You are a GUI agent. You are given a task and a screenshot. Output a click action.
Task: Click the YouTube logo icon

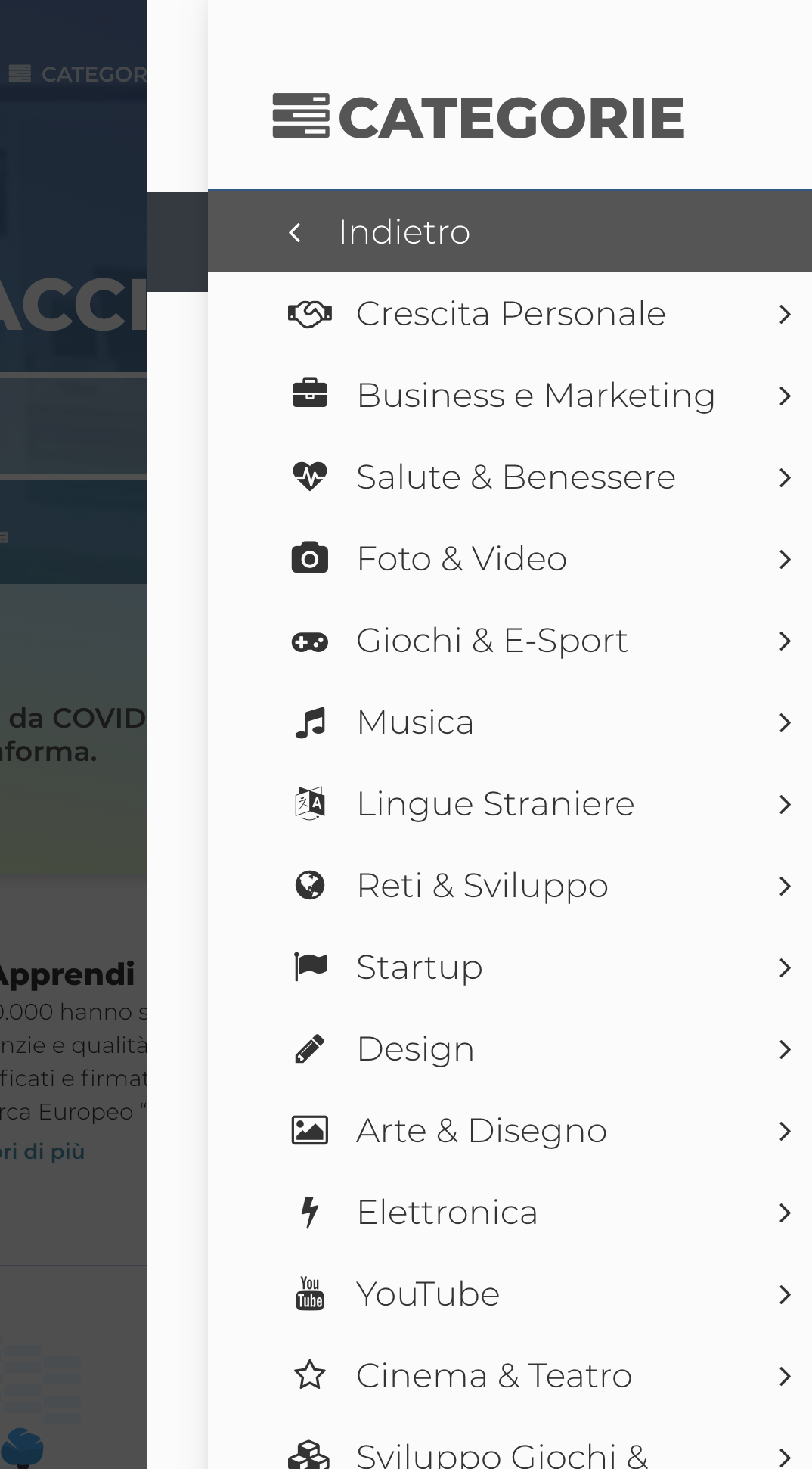coord(310,1294)
